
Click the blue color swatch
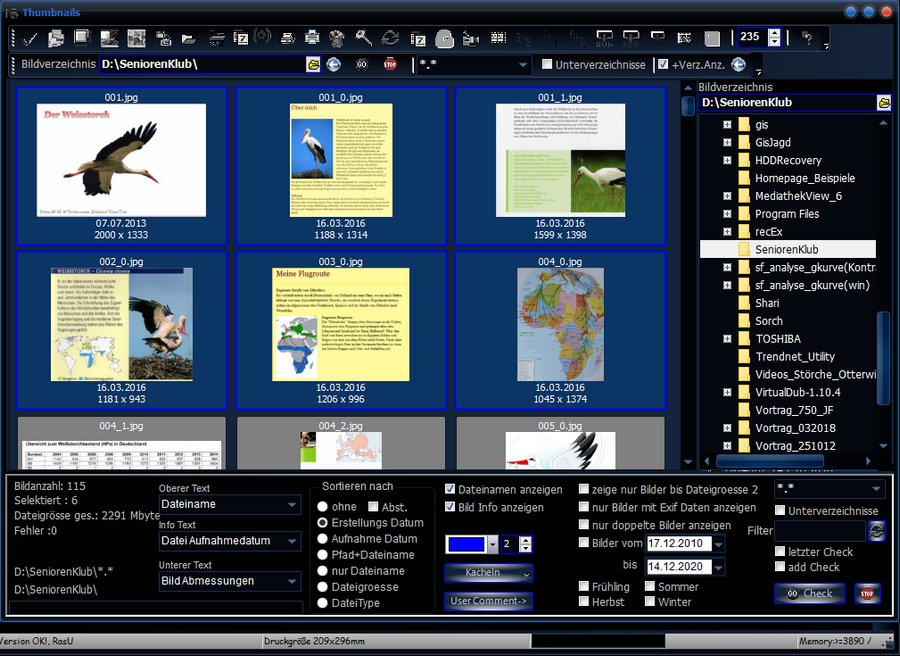pyautogui.click(x=465, y=544)
